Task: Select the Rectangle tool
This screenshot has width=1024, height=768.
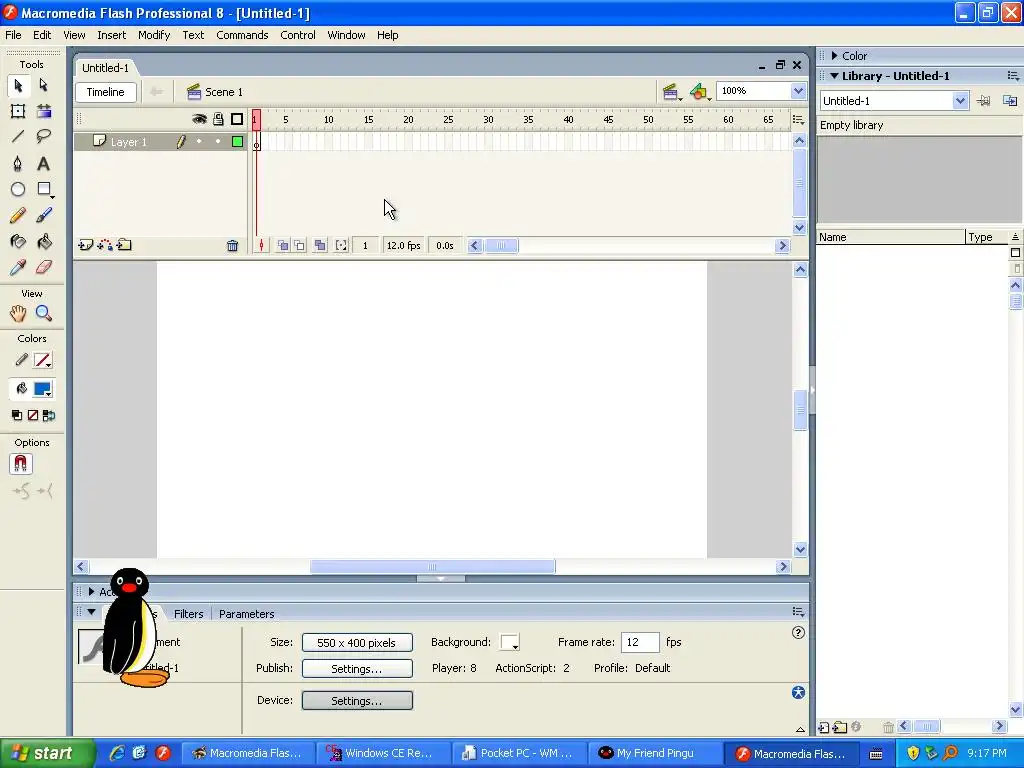Action: tap(44, 189)
